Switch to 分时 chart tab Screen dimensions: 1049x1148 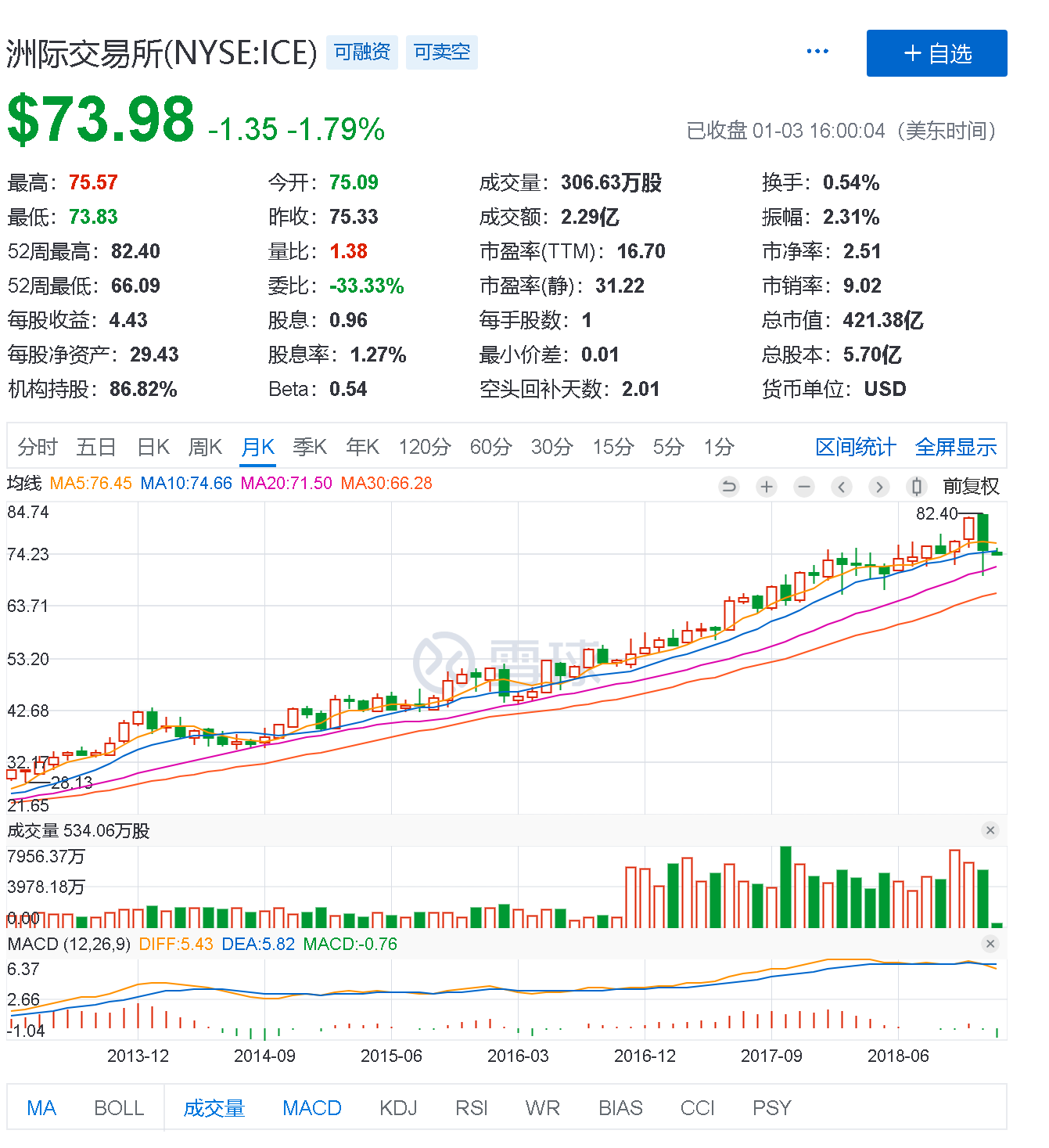38,447
